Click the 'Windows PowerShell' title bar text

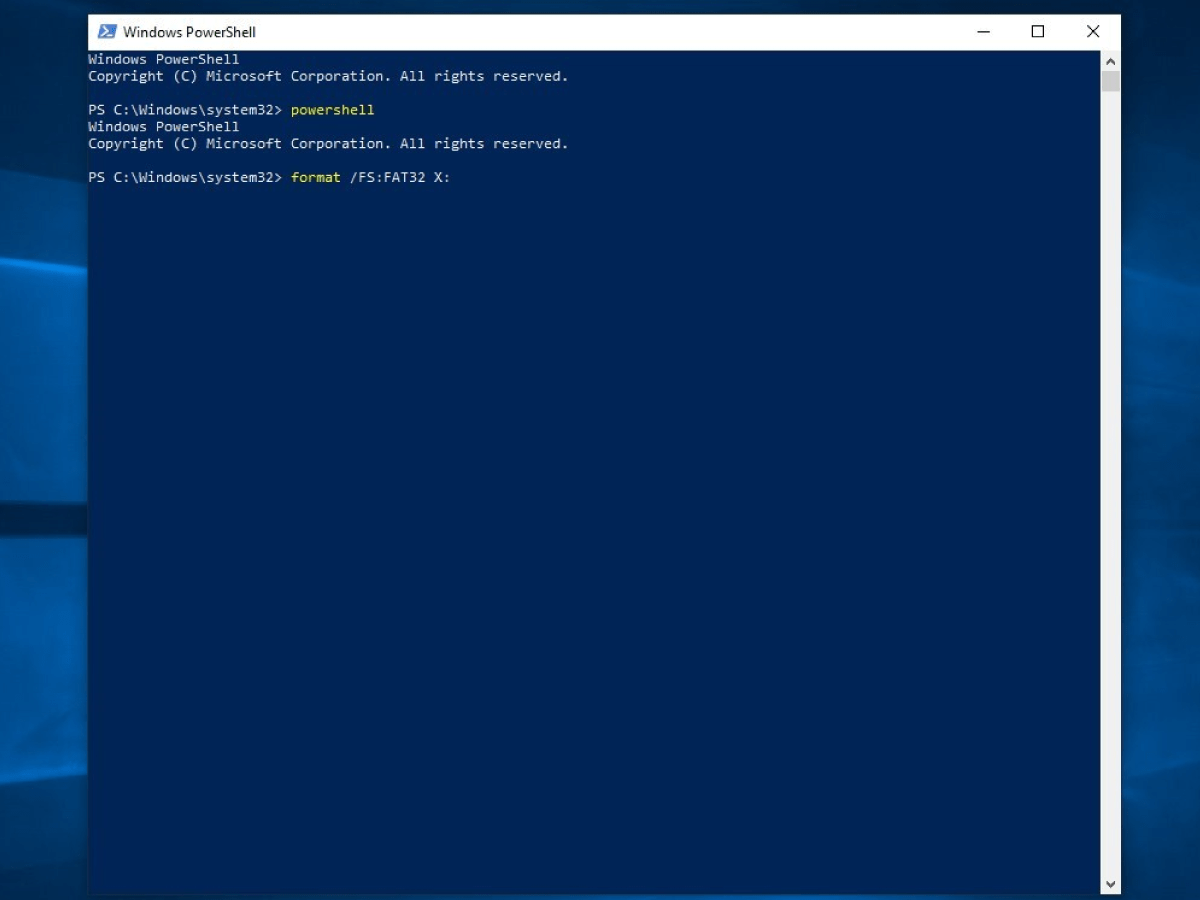[189, 32]
